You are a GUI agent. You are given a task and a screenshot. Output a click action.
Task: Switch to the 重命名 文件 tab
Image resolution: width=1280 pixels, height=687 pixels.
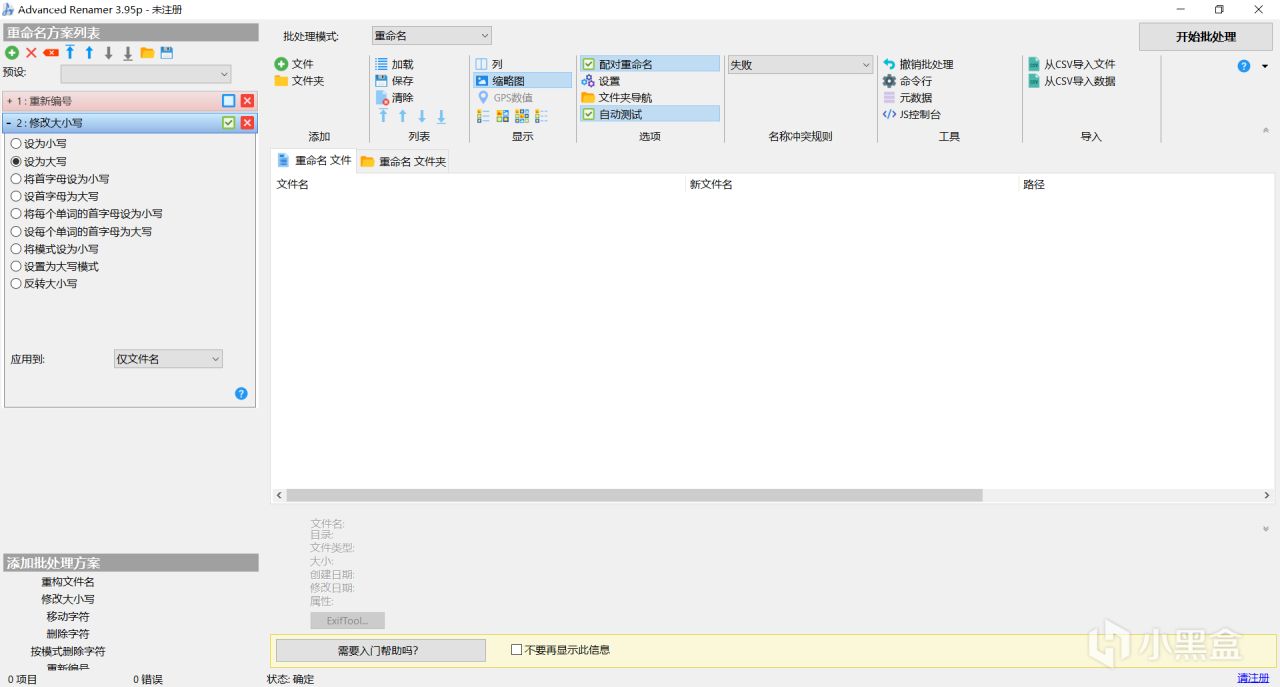[314, 160]
